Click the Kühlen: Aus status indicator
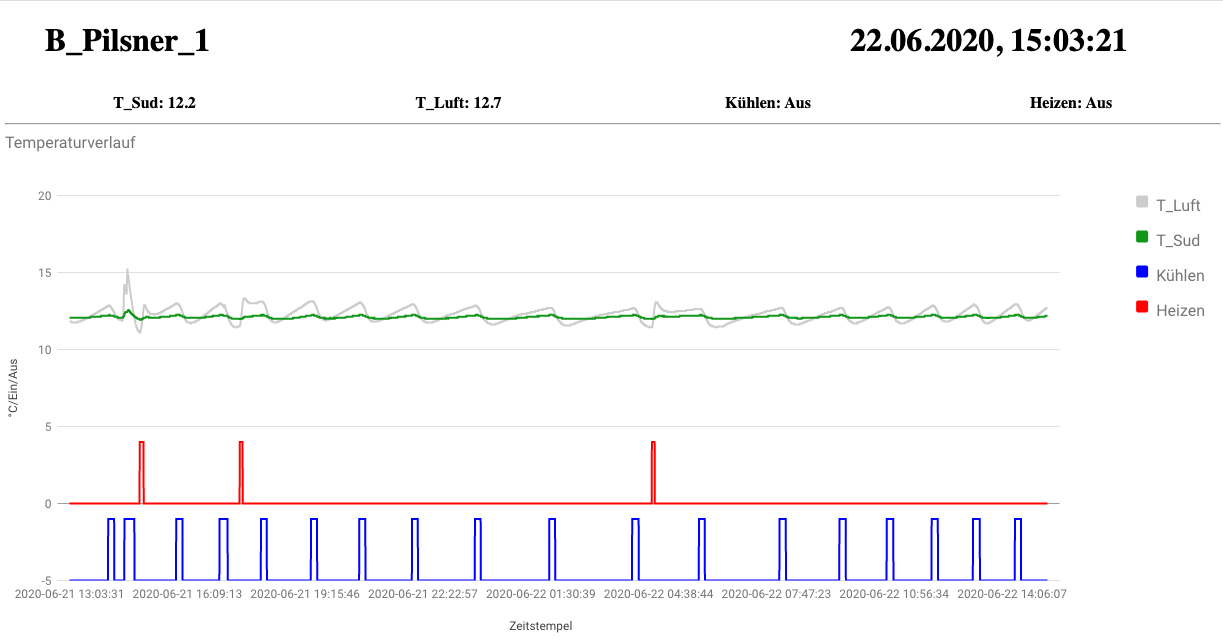 767,102
